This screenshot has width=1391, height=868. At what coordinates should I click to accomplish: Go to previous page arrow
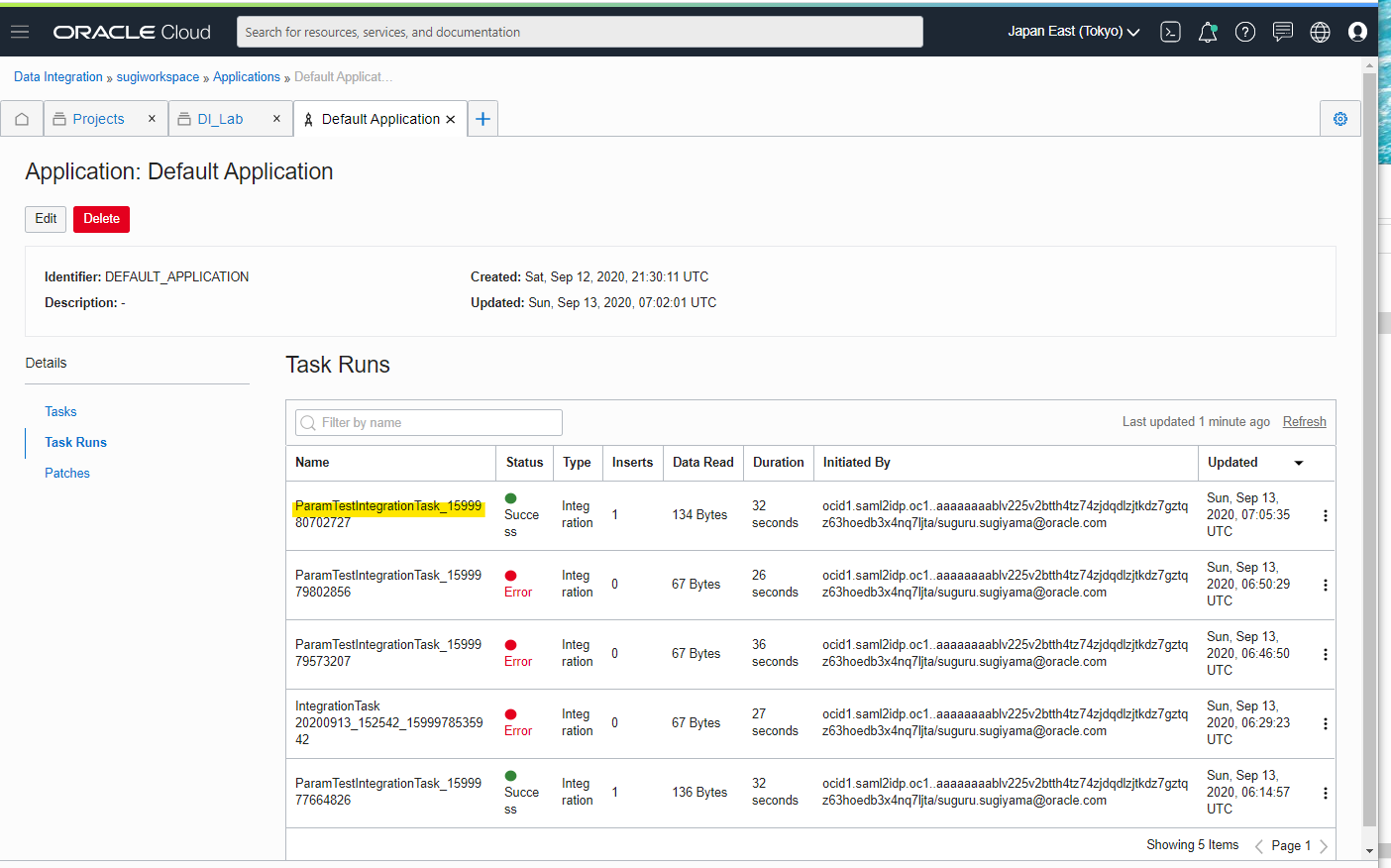click(1258, 846)
